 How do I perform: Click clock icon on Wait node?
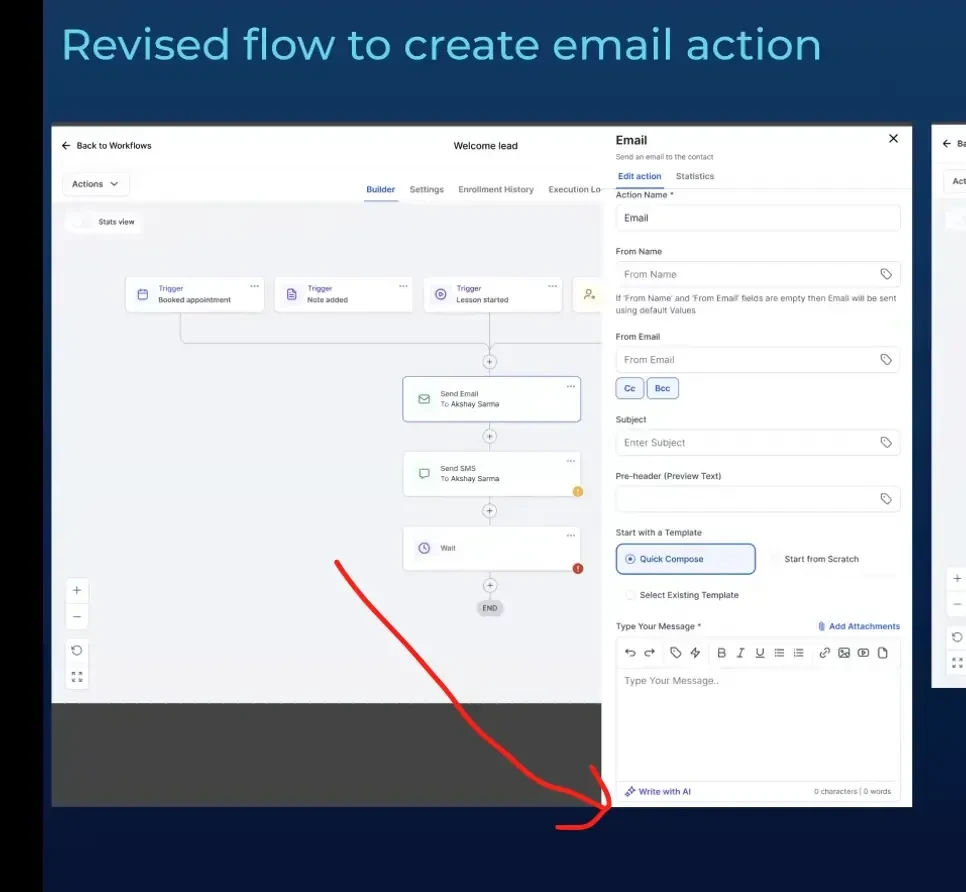424,548
